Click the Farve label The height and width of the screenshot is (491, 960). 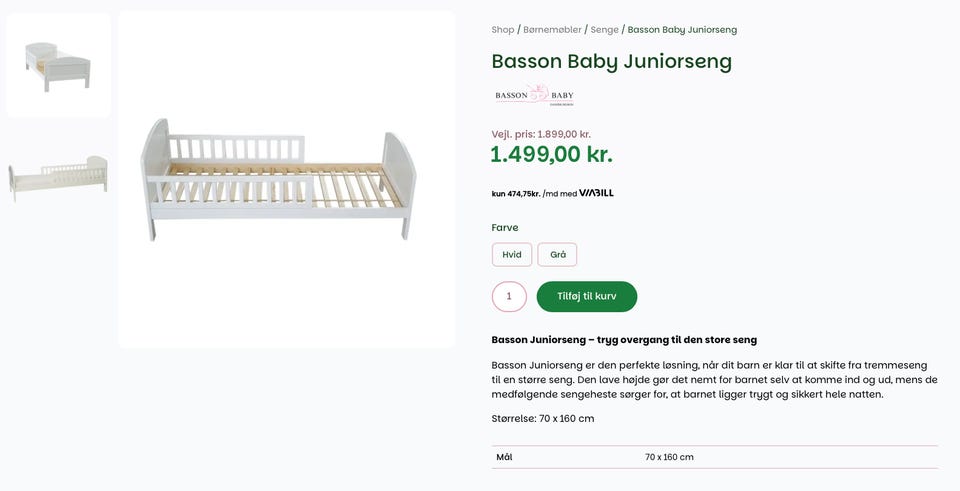coord(505,228)
